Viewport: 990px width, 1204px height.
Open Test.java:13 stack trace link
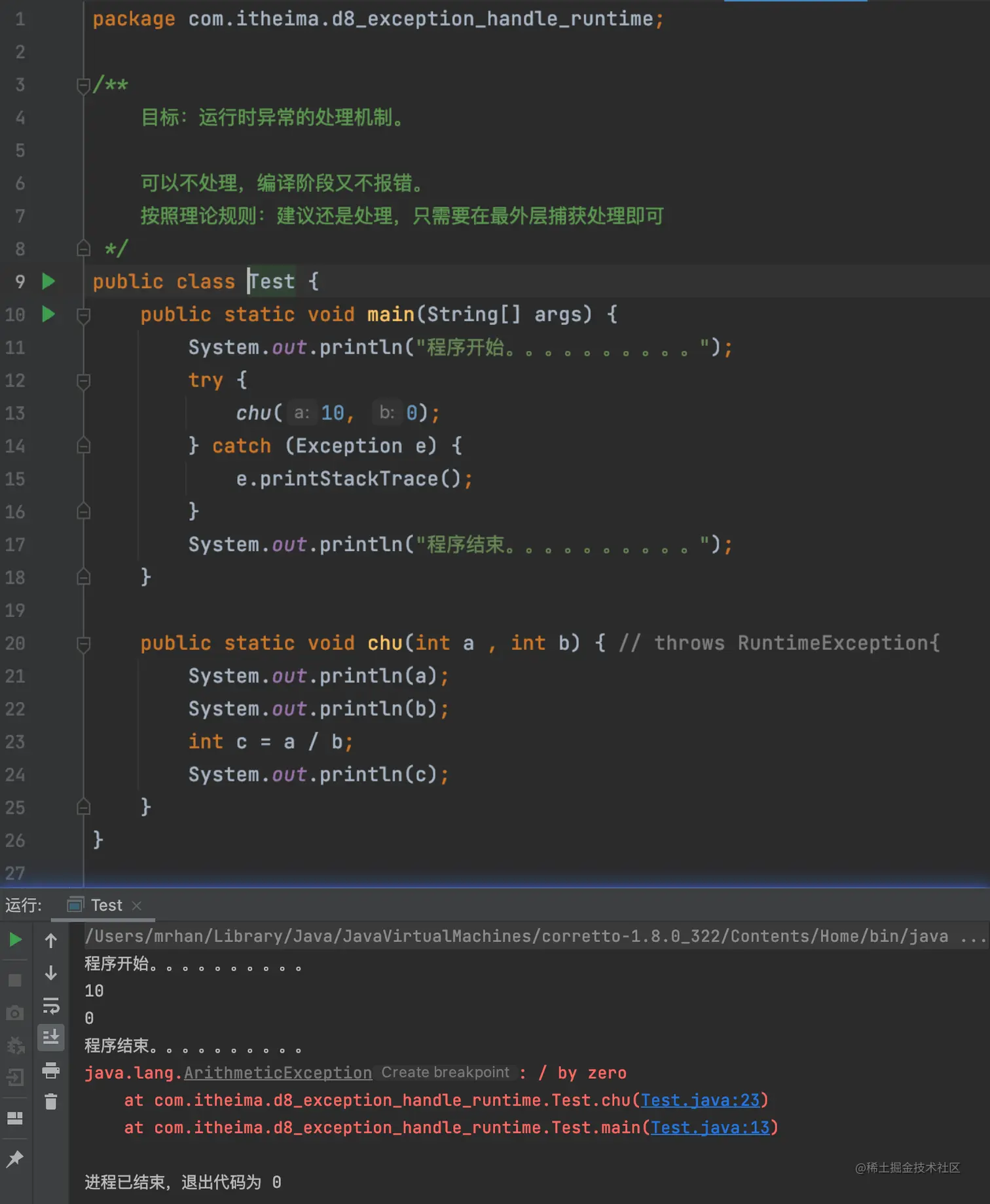pyautogui.click(x=710, y=1128)
